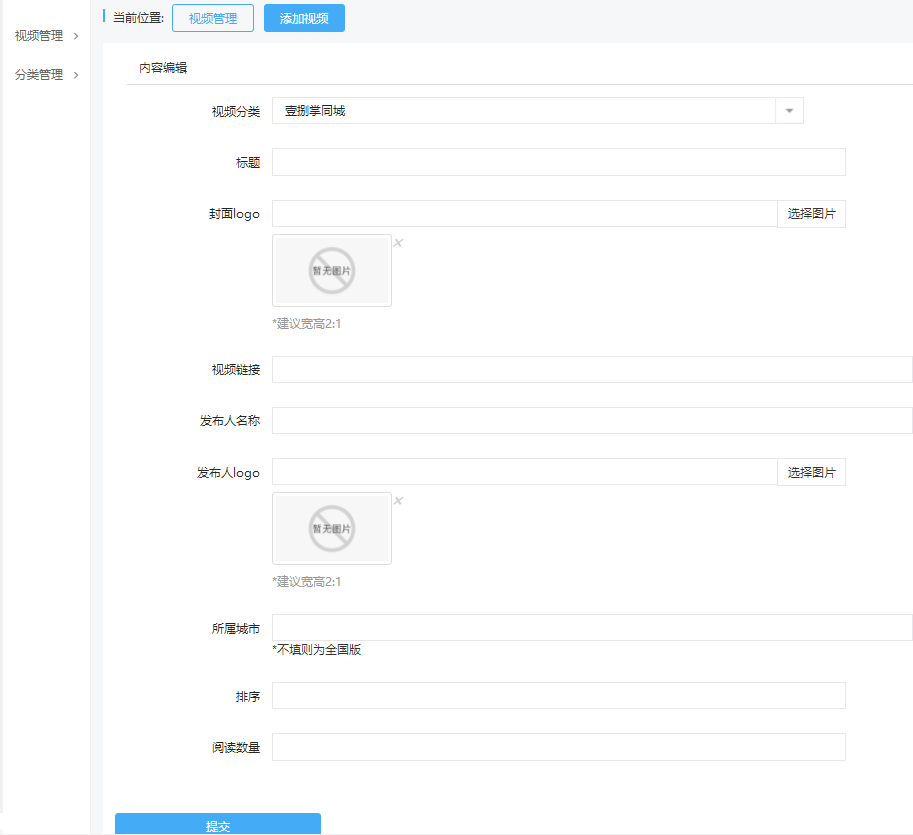913x835 pixels.
Task: Click 选择图片 for 发布人logo
Action: (x=811, y=472)
